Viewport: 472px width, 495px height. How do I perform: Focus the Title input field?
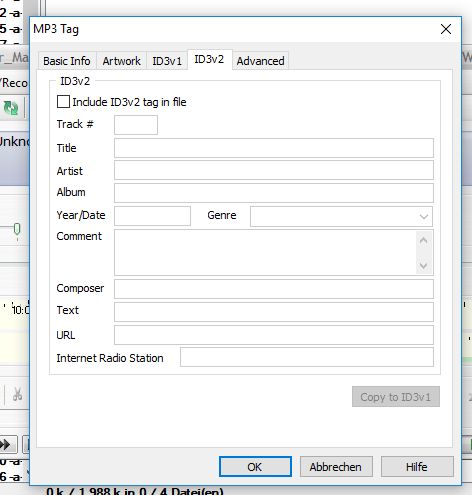(x=274, y=148)
